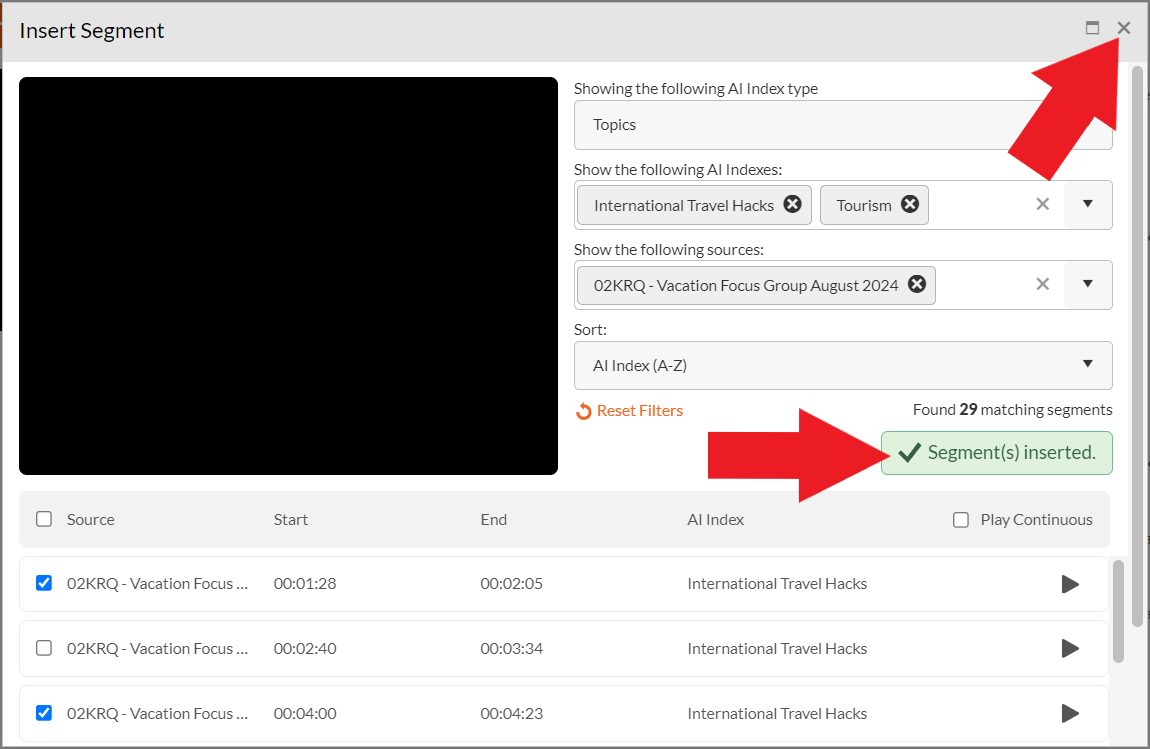Click the Found 29 matching segments text

pos(1012,409)
